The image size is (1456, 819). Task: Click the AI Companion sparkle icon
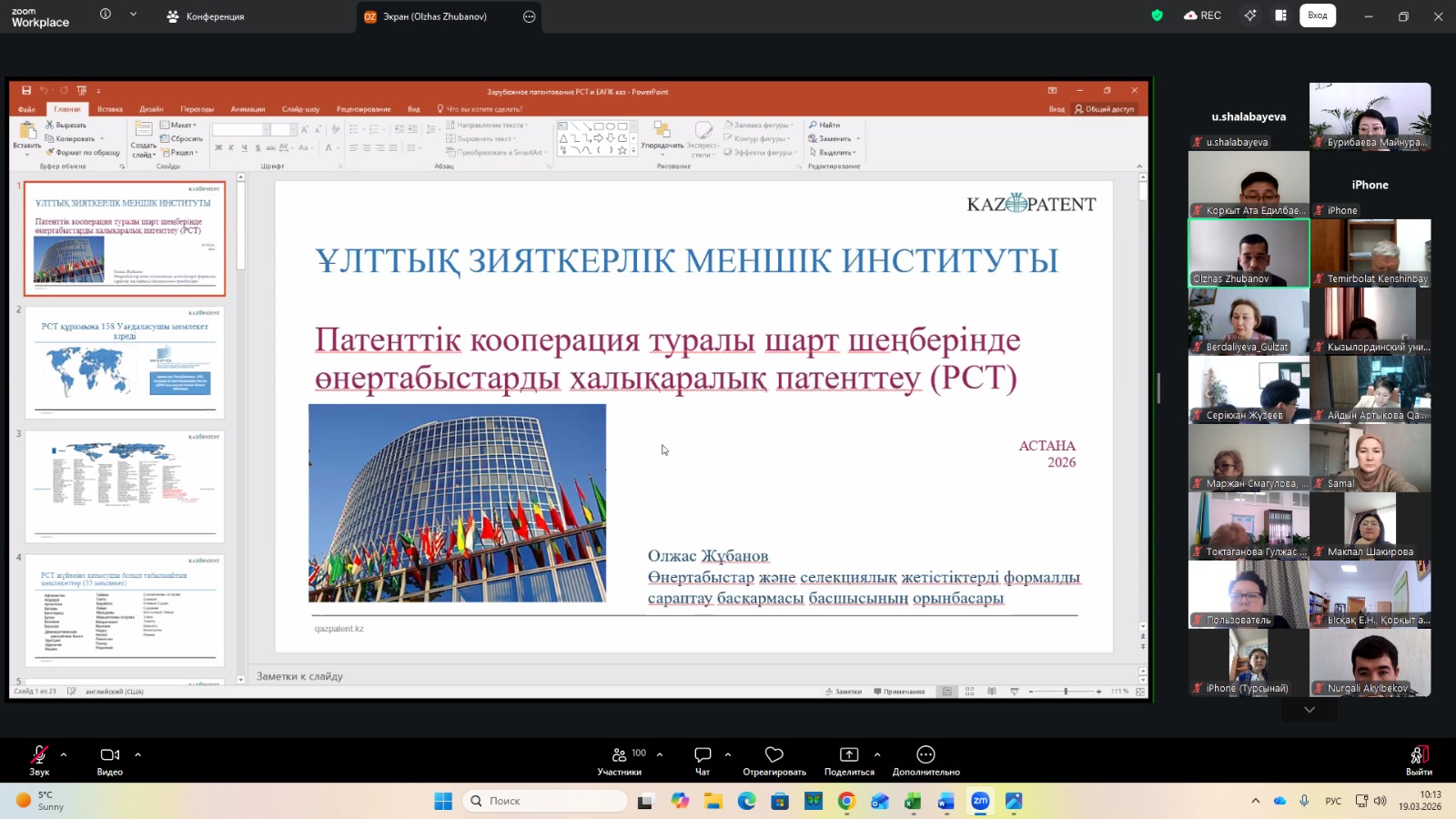pos(1250,15)
